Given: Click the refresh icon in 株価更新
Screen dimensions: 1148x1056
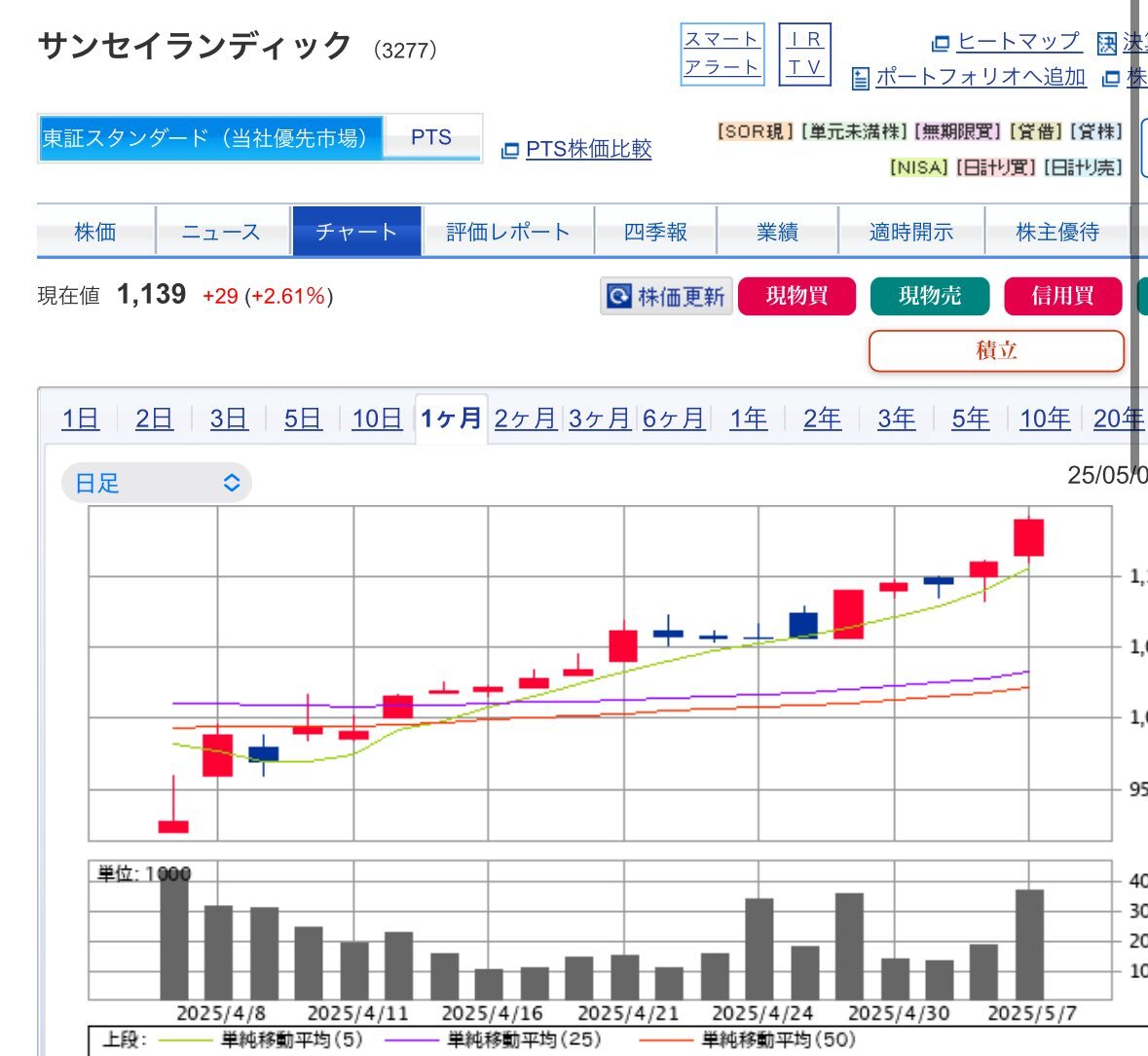Looking at the screenshot, I should pos(618,296).
